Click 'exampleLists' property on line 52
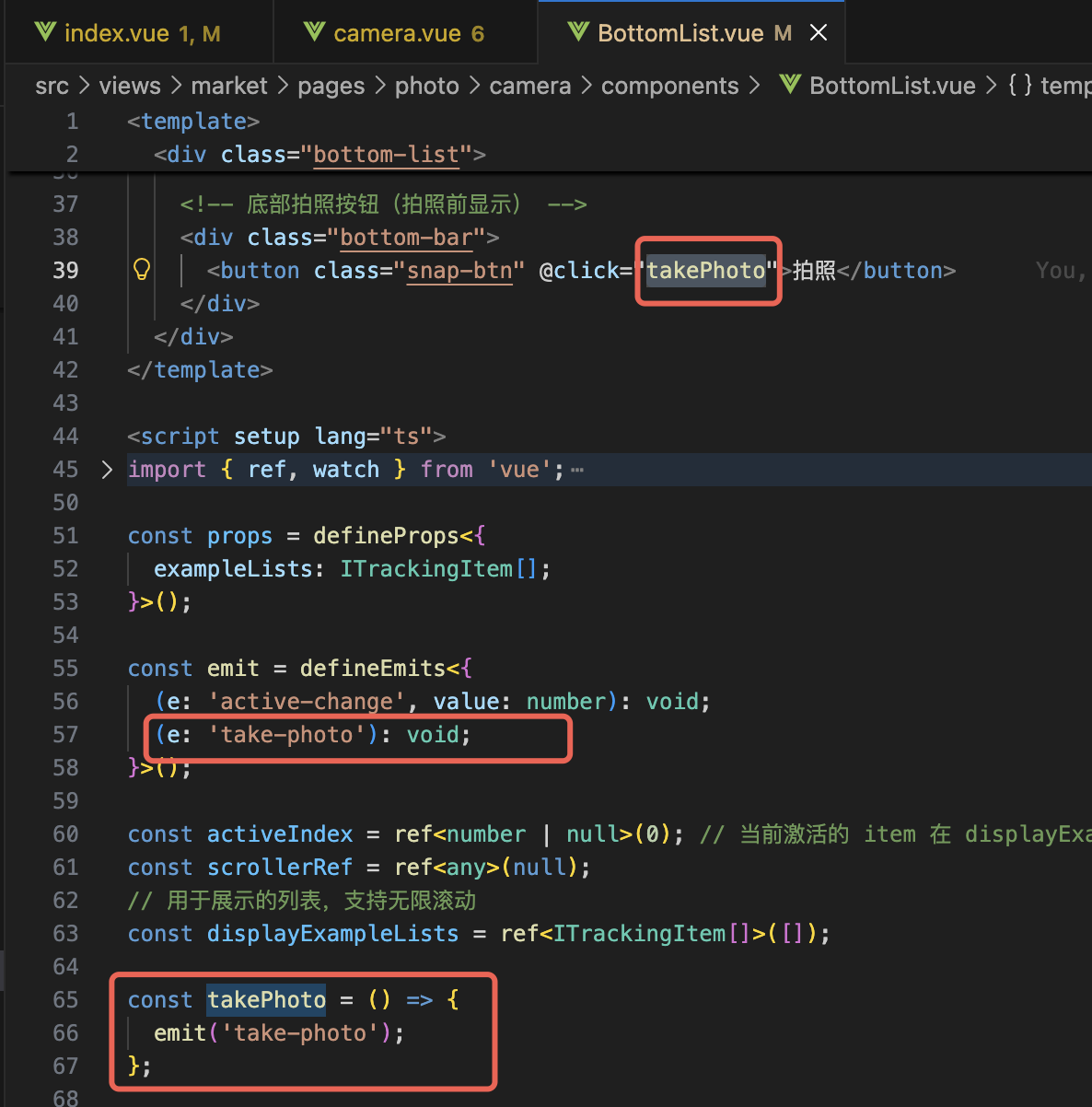The image size is (1092, 1107). 233,568
